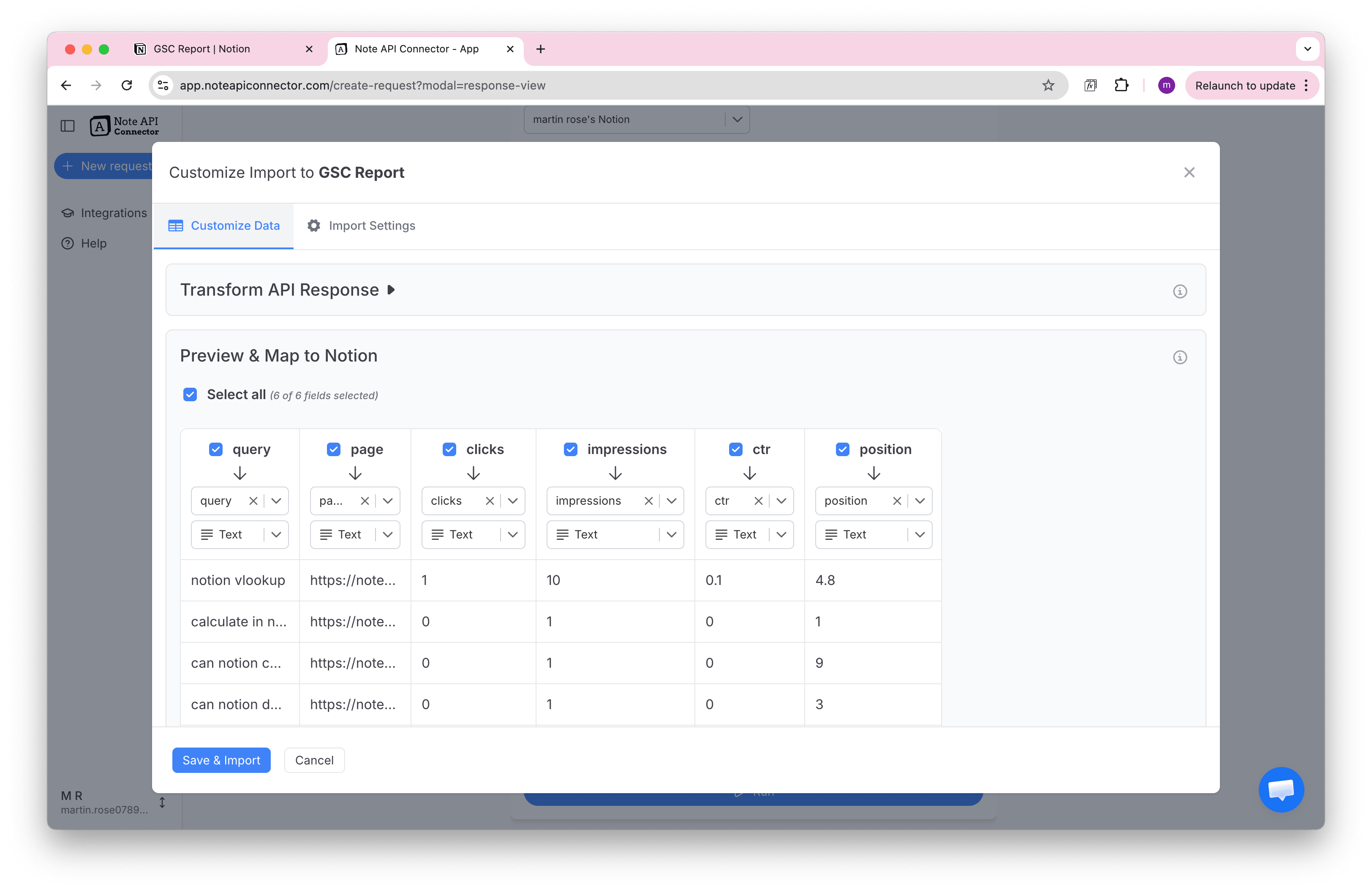Click the Save & Import button
Screen dimensions: 1372x892
click(221, 760)
